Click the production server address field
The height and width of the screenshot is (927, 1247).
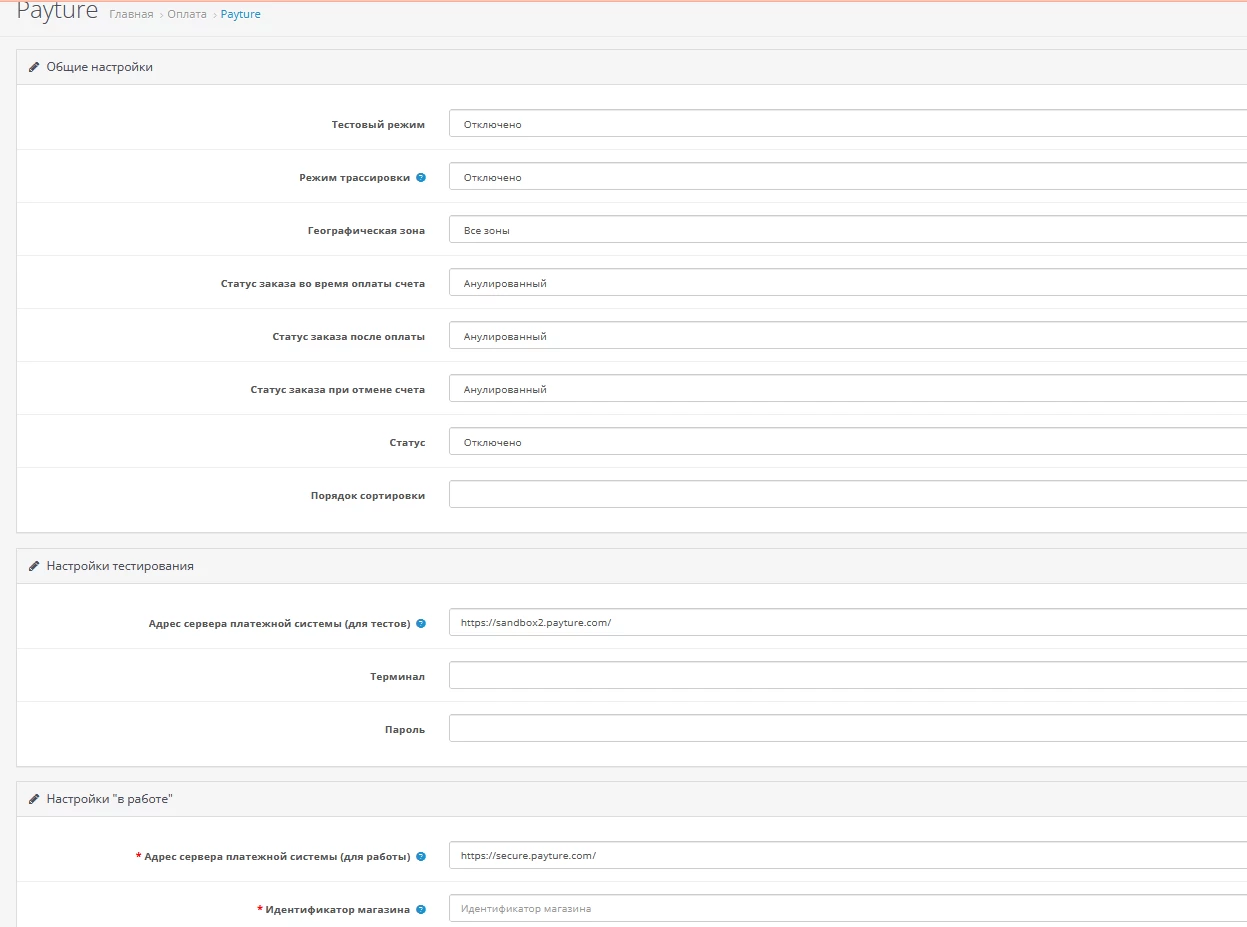(x=848, y=855)
